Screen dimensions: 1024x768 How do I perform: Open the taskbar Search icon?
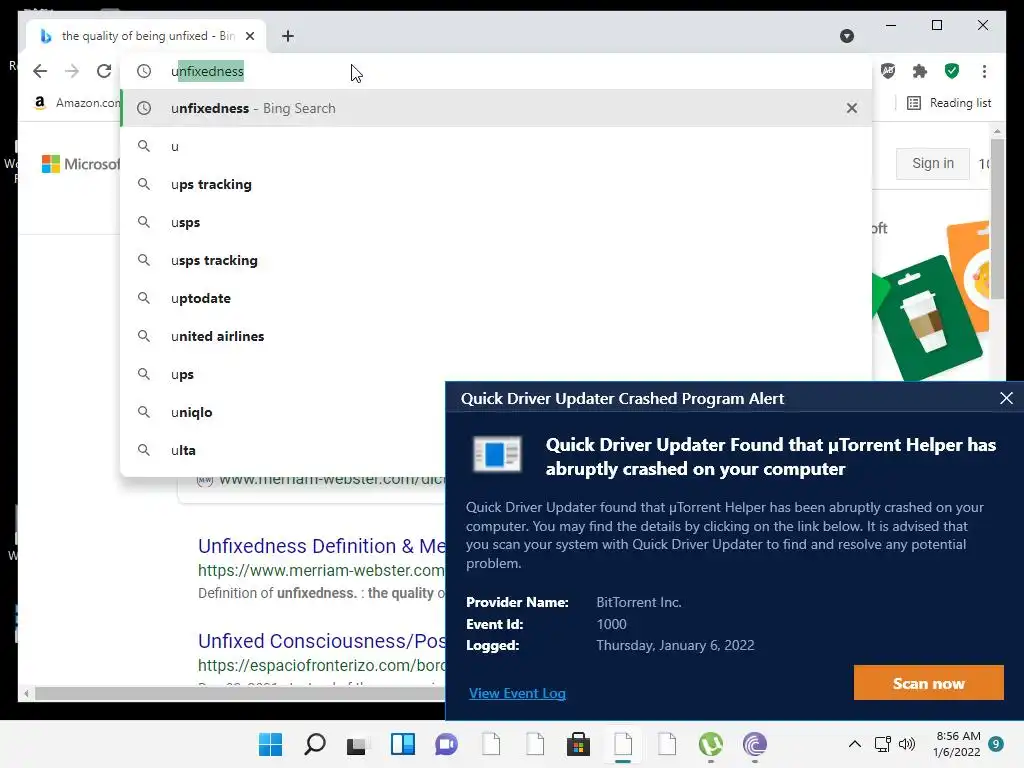pyautogui.click(x=315, y=744)
